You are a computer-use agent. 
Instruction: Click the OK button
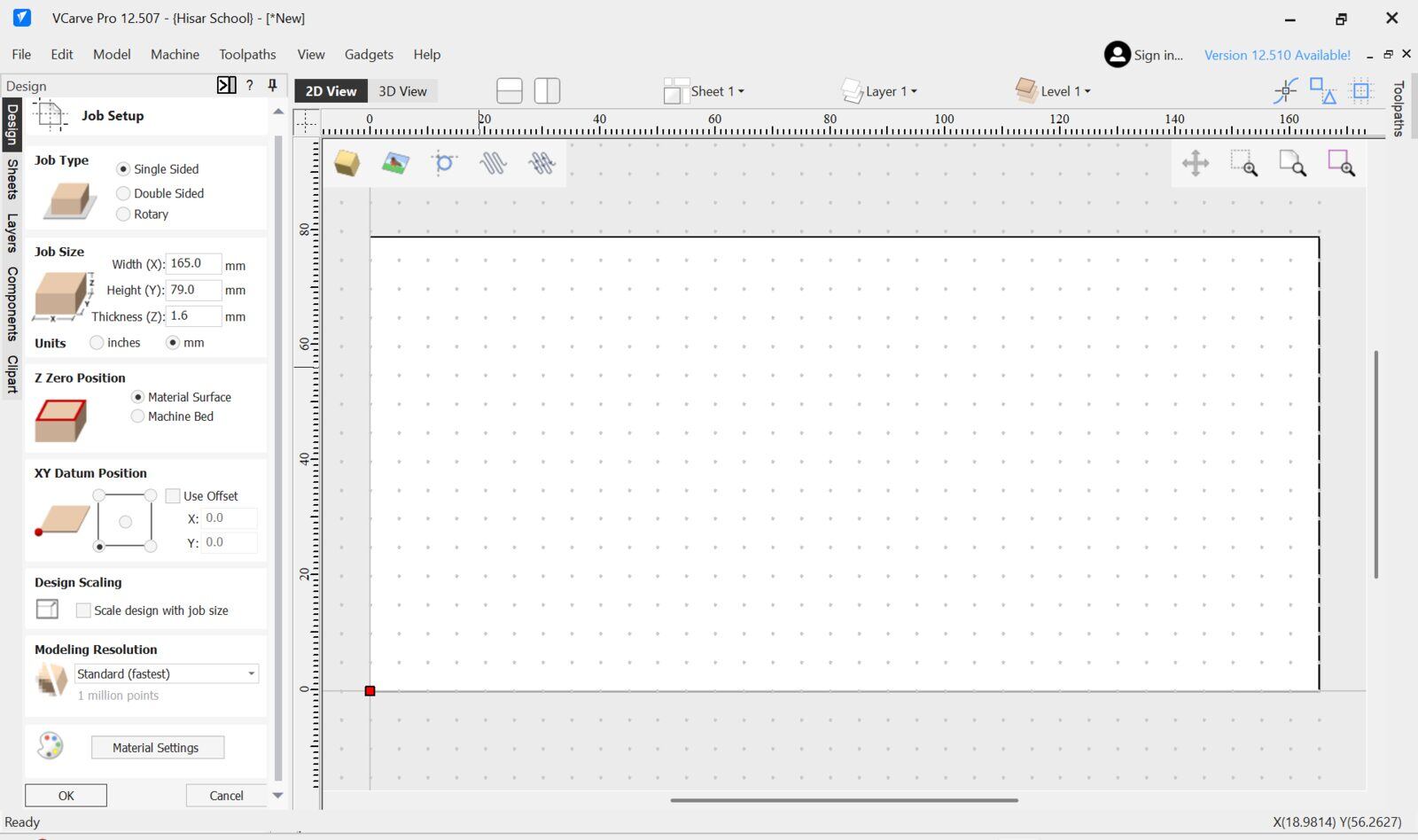pos(66,796)
